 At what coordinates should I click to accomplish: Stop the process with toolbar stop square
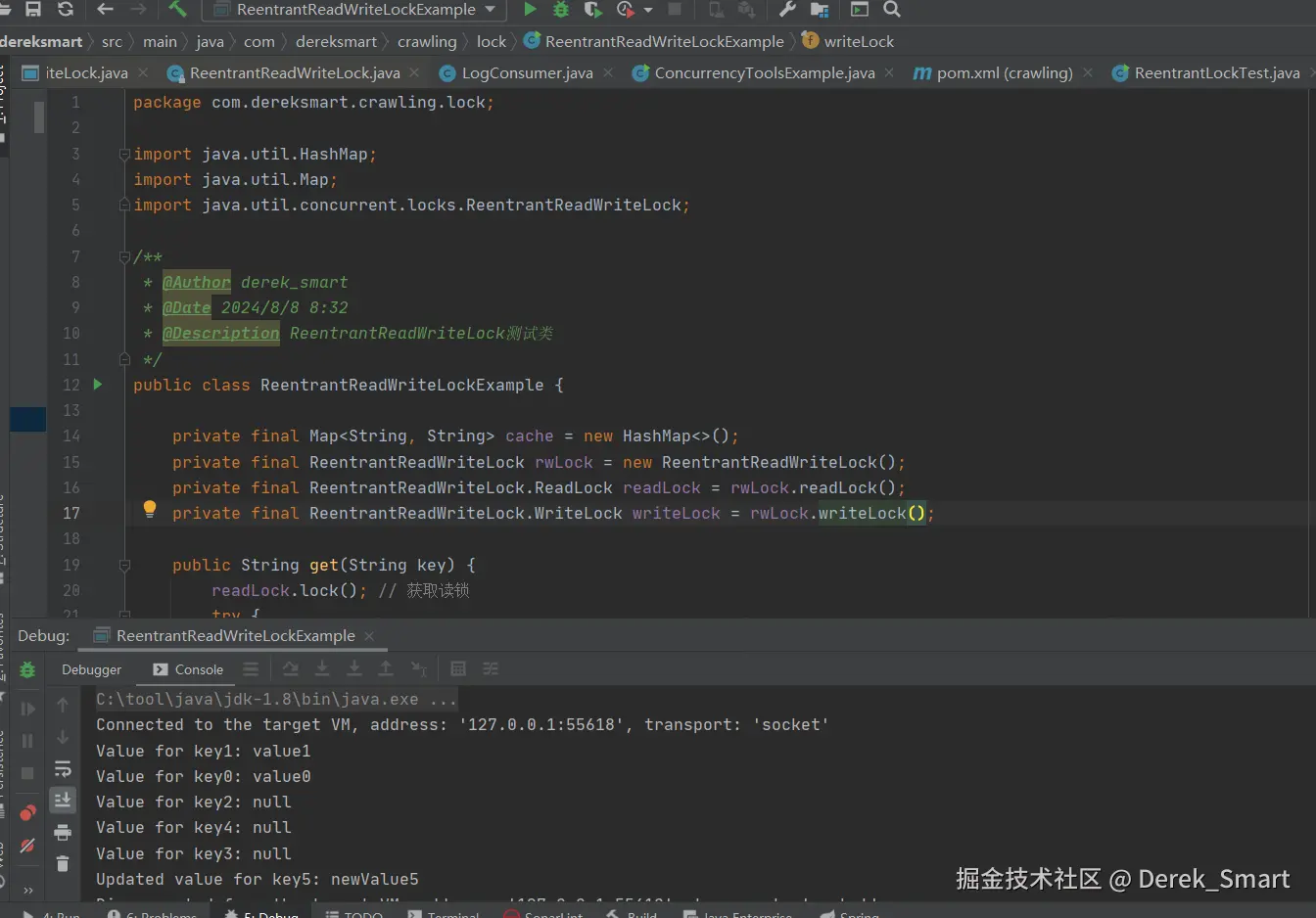(x=675, y=9)
